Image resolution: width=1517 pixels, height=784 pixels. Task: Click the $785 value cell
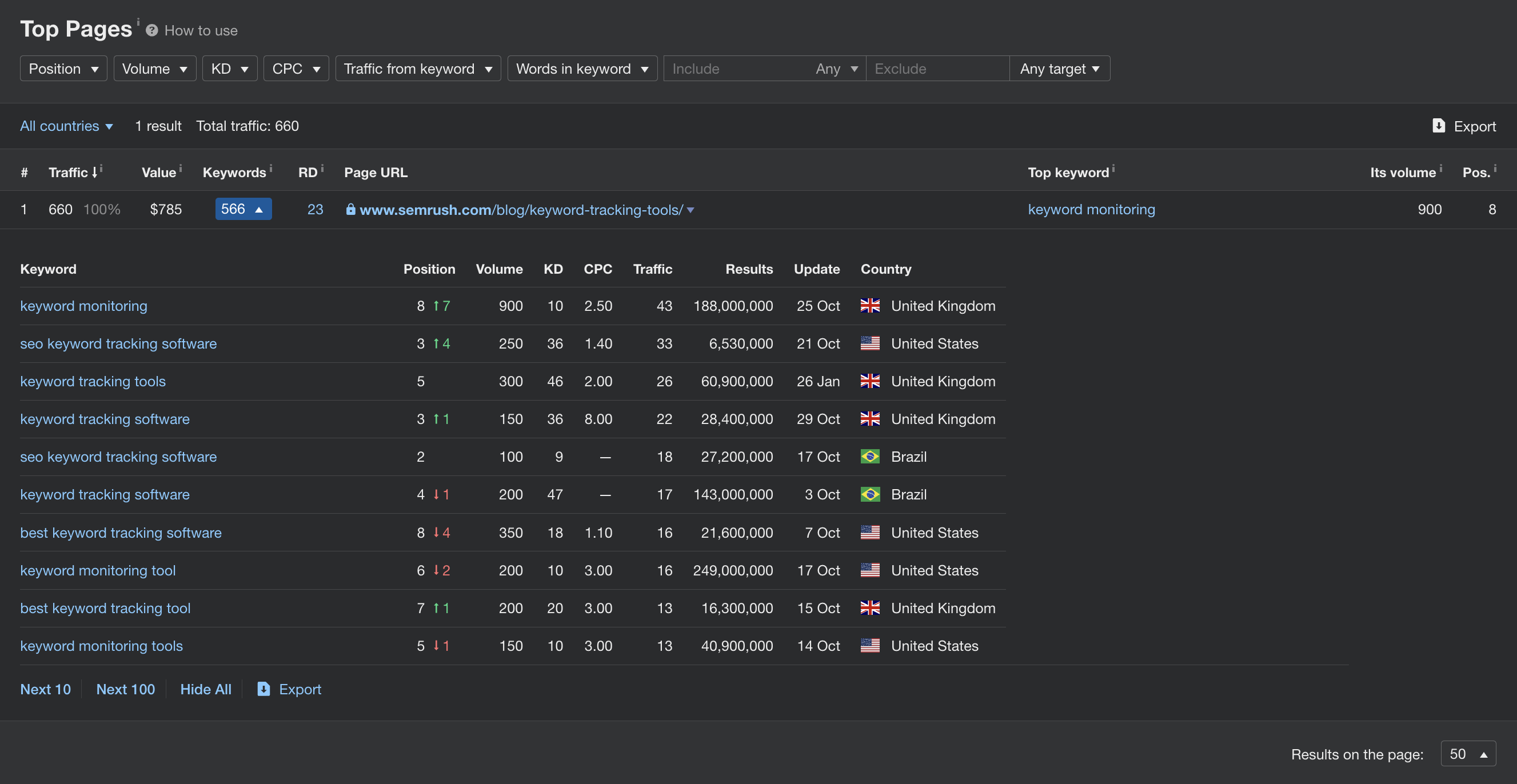[x=166, y=210]
